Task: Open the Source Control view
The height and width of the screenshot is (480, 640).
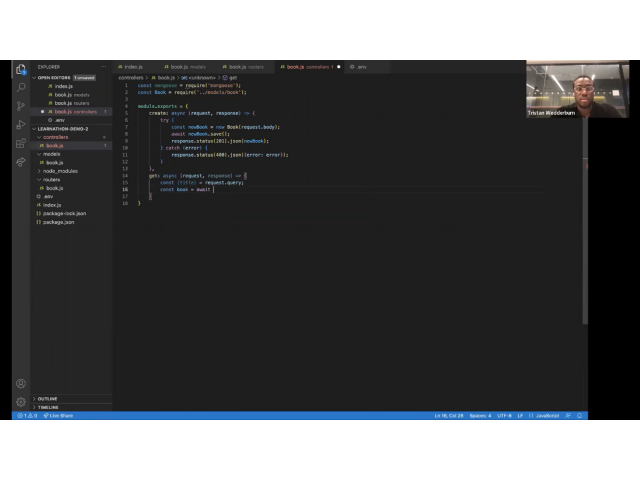Action: point(21,106)
